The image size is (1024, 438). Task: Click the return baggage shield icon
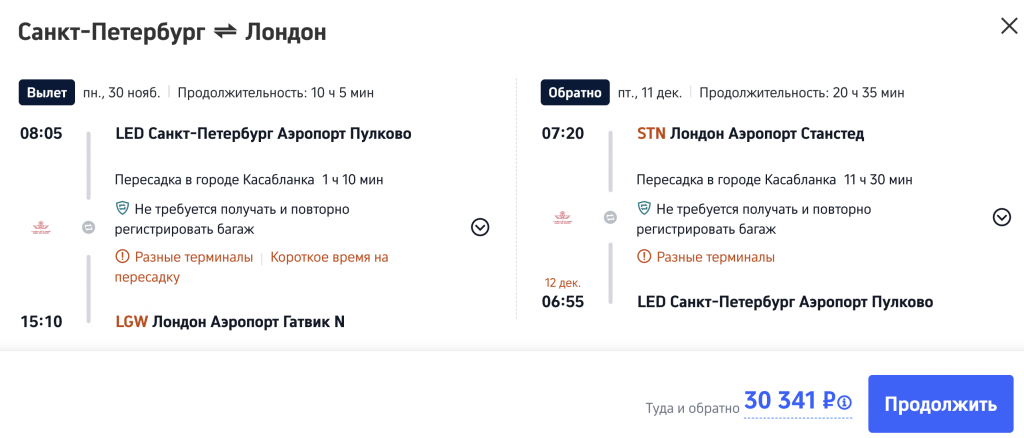[x=645, y=209]
